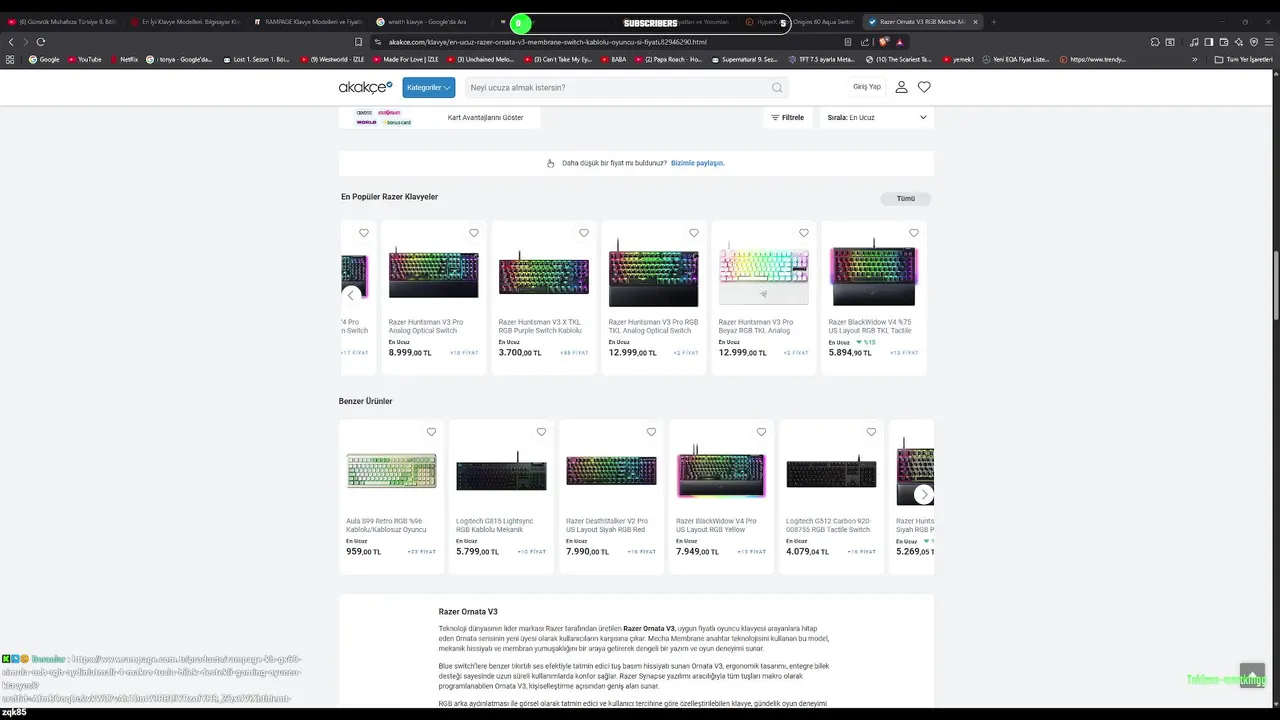This screenshot has width=1280, height=720.
Task: Click 959,00 TL price
Action: click(x=363, y=551)
